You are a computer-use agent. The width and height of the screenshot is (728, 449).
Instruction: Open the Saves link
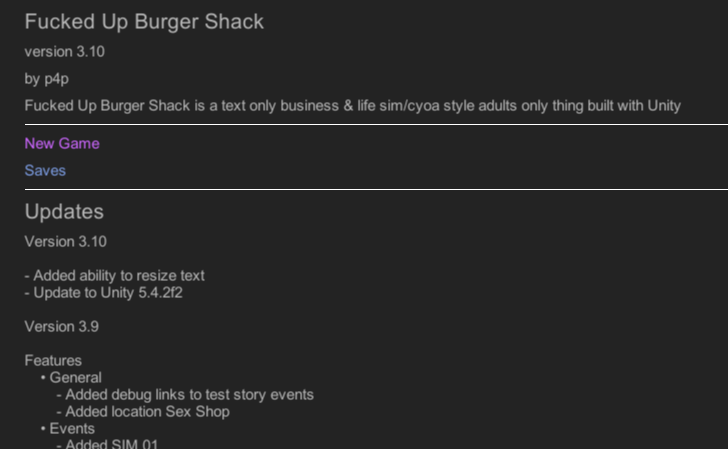tap(45, 170)
